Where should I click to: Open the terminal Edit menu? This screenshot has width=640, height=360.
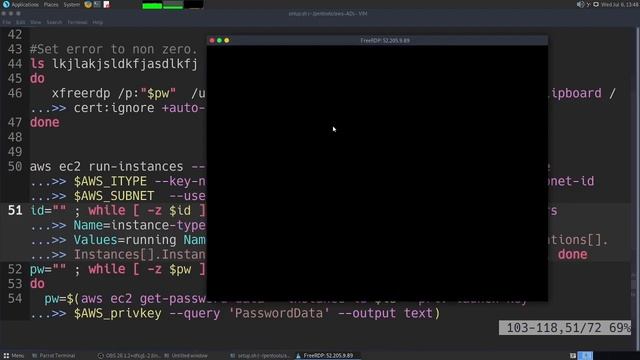(20, 22)
